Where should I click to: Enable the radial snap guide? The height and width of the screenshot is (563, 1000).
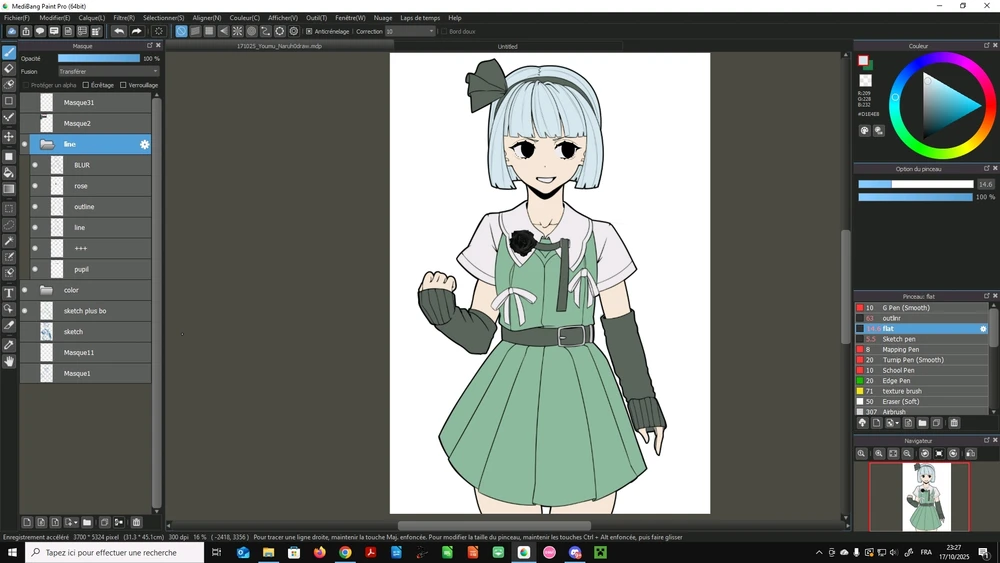(x=237, y=31)
